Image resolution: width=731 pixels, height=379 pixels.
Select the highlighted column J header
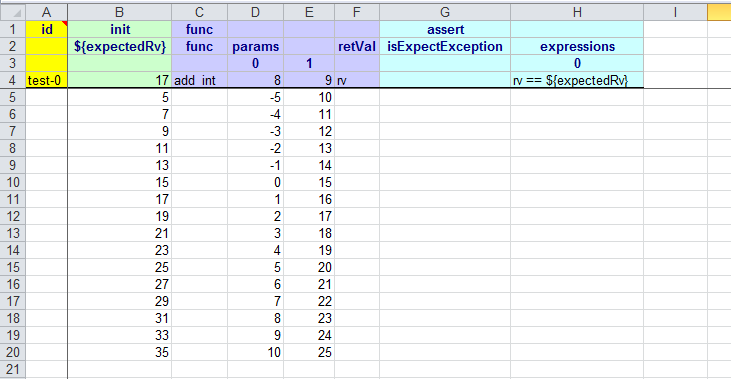[719, 12]
